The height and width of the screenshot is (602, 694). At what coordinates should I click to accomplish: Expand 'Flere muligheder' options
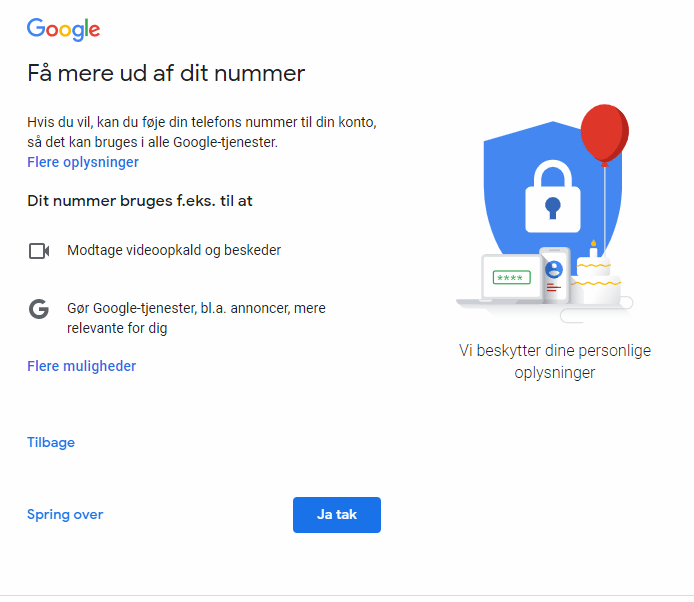point(82,366)
